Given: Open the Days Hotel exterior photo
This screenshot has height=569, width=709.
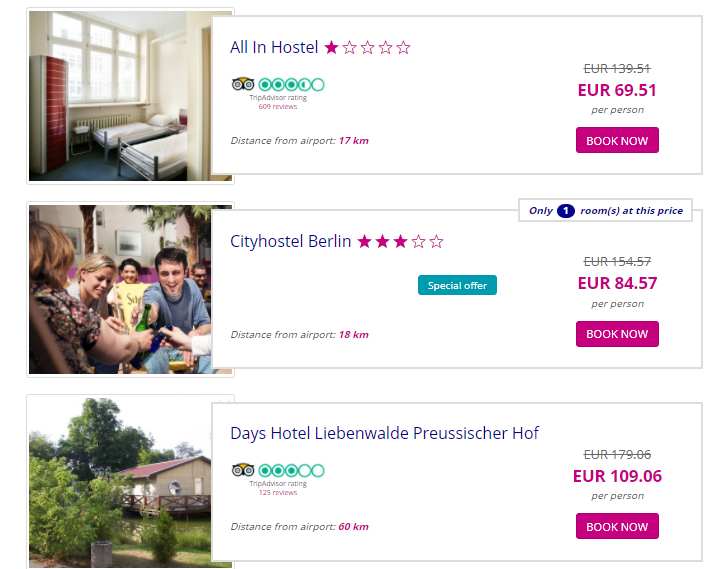Looking at the screenshot, I should (130, 482).
